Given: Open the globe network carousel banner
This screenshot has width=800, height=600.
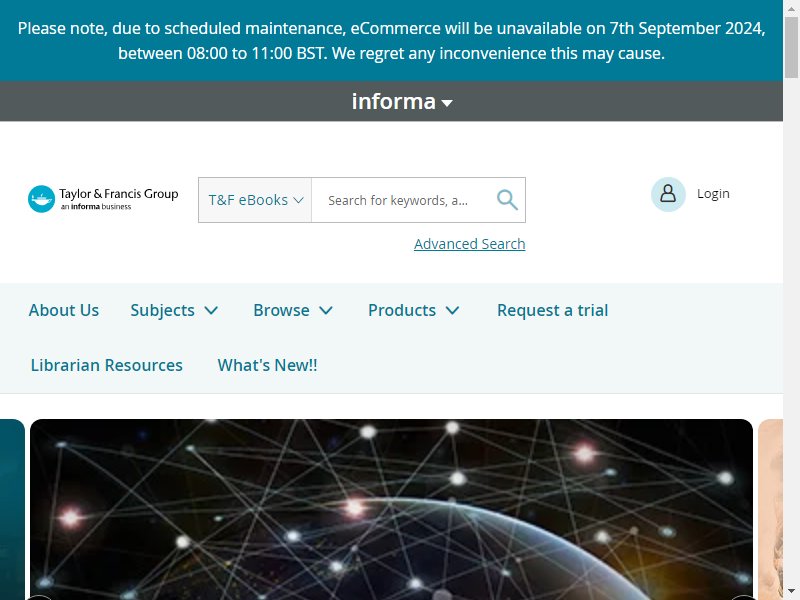Looking at the screenshot, I should click(391, 509).
